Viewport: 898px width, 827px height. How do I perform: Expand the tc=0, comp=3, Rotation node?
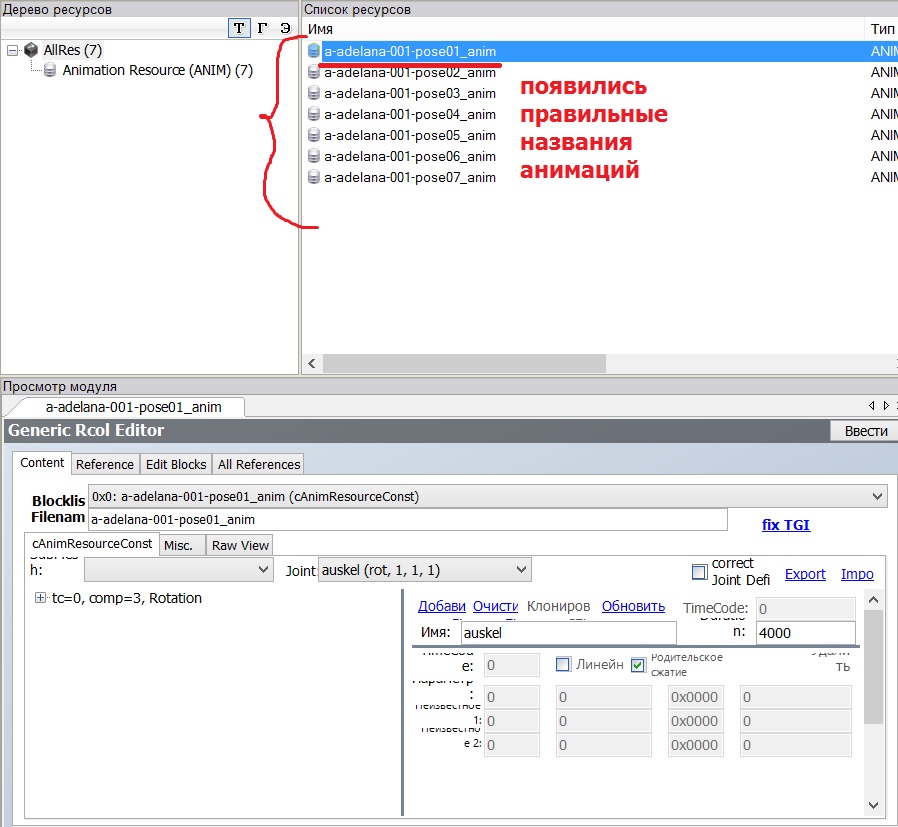click(x=41, y=598)
